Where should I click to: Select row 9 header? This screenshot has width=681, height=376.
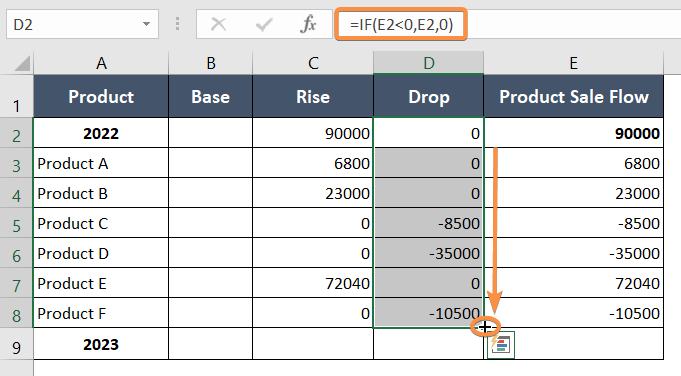pyautogui.click(x=17, y=344)
